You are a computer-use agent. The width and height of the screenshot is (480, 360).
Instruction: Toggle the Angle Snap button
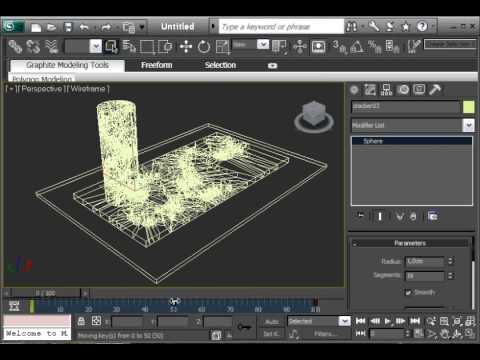(357, 47)
